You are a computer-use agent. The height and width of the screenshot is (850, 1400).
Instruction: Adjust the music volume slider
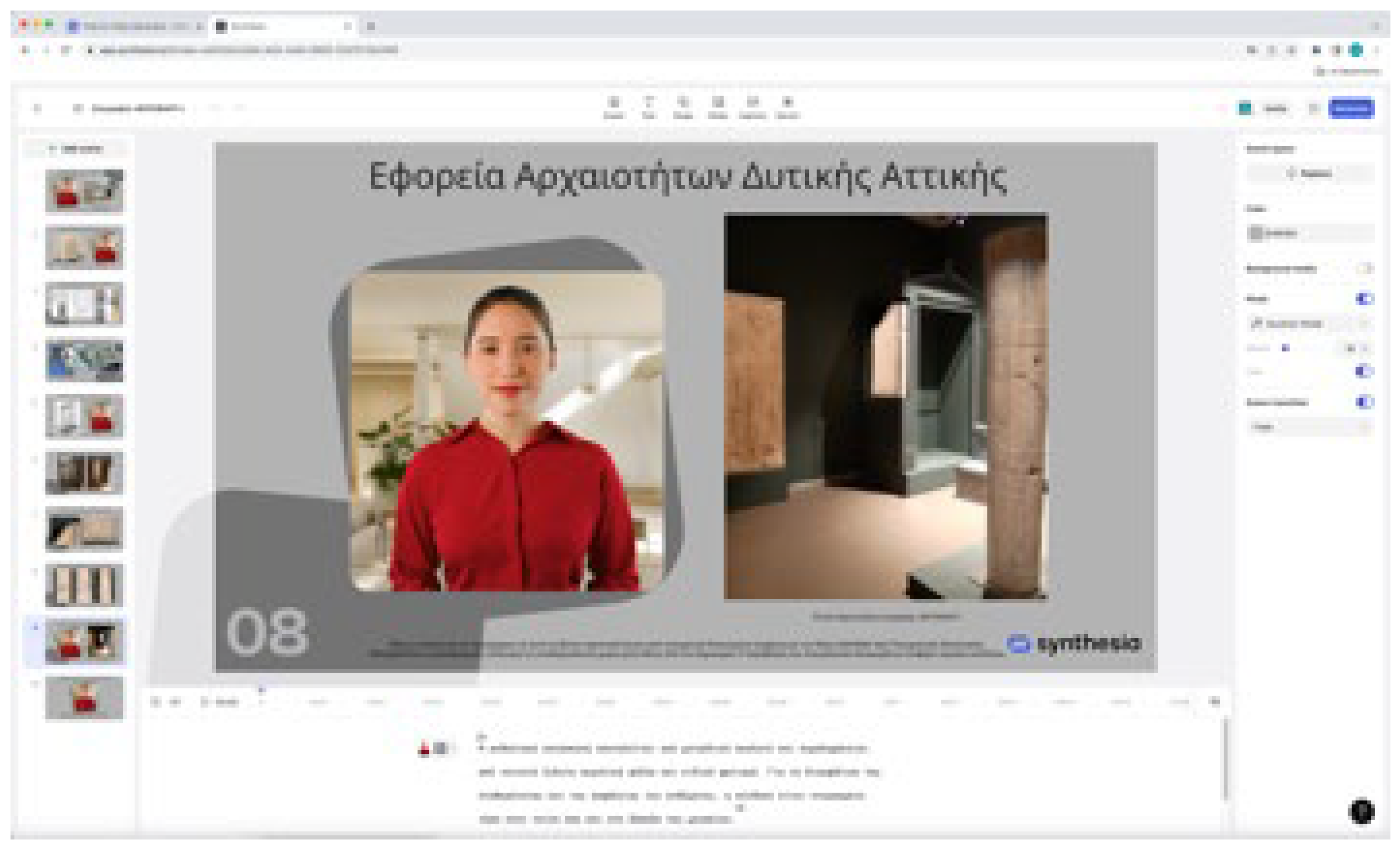point(1285,348)
